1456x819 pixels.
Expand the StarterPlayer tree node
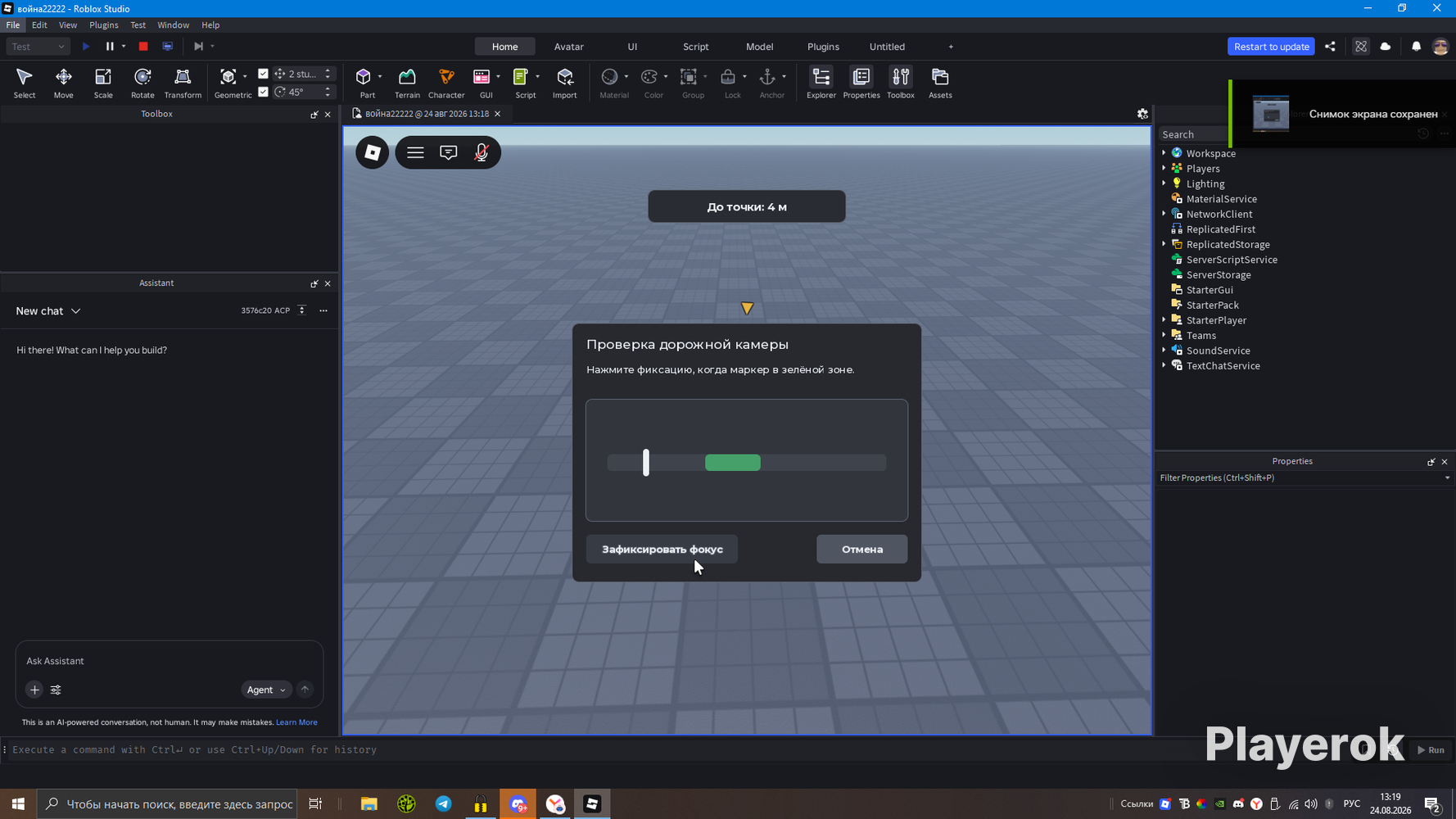pyautogui.click(x=1164, y=320)
